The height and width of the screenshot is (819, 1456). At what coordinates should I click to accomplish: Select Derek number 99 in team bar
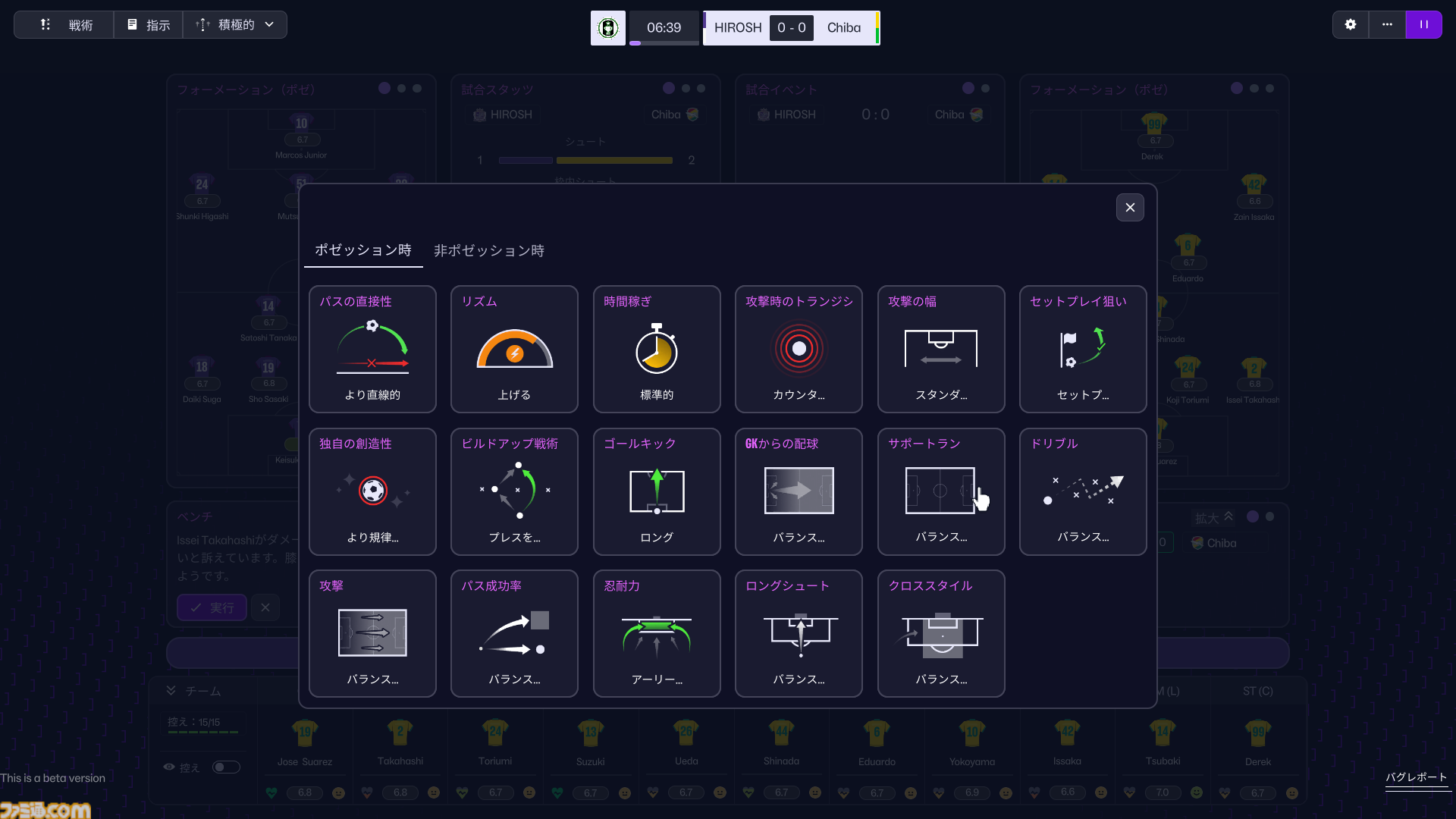pos(1258,733)
